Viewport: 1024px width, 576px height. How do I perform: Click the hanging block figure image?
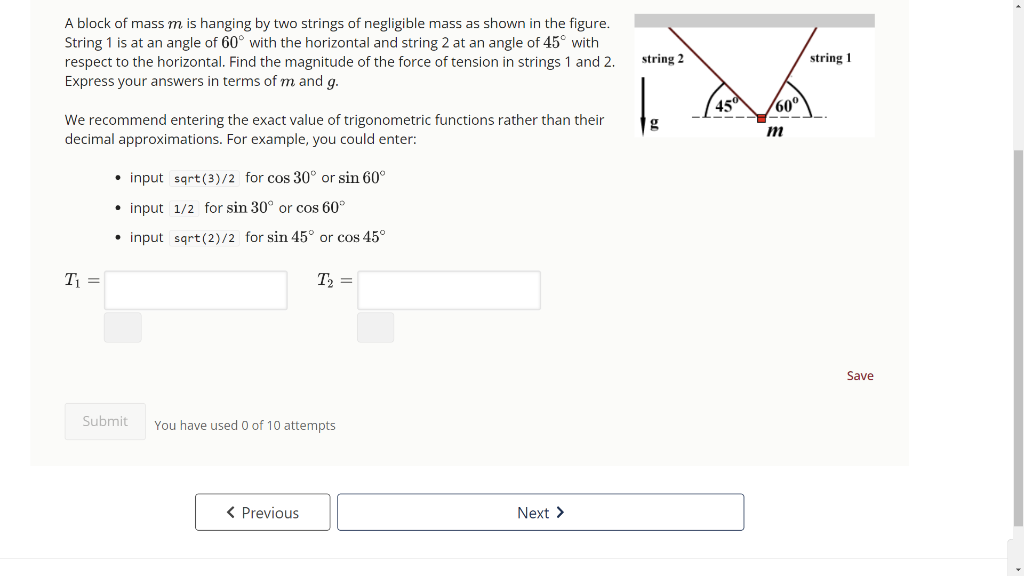754,75
